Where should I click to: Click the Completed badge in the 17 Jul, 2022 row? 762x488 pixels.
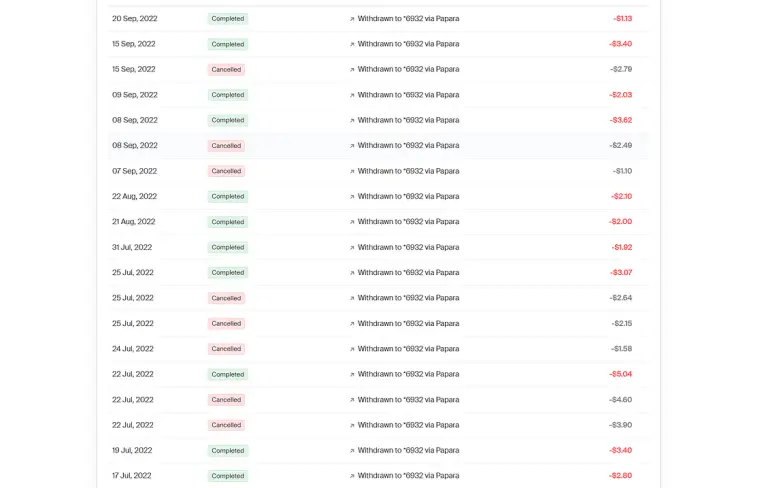pos(228,476)
